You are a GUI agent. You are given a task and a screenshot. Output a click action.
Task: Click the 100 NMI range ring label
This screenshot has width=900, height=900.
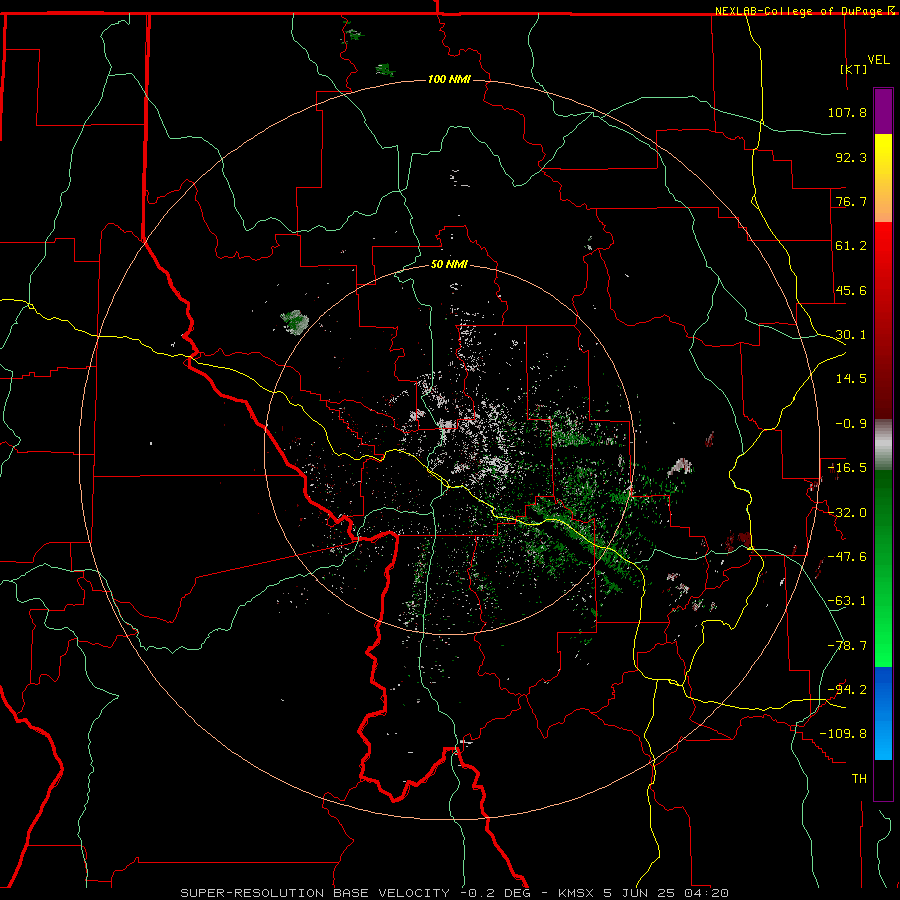tap(449, 79)
